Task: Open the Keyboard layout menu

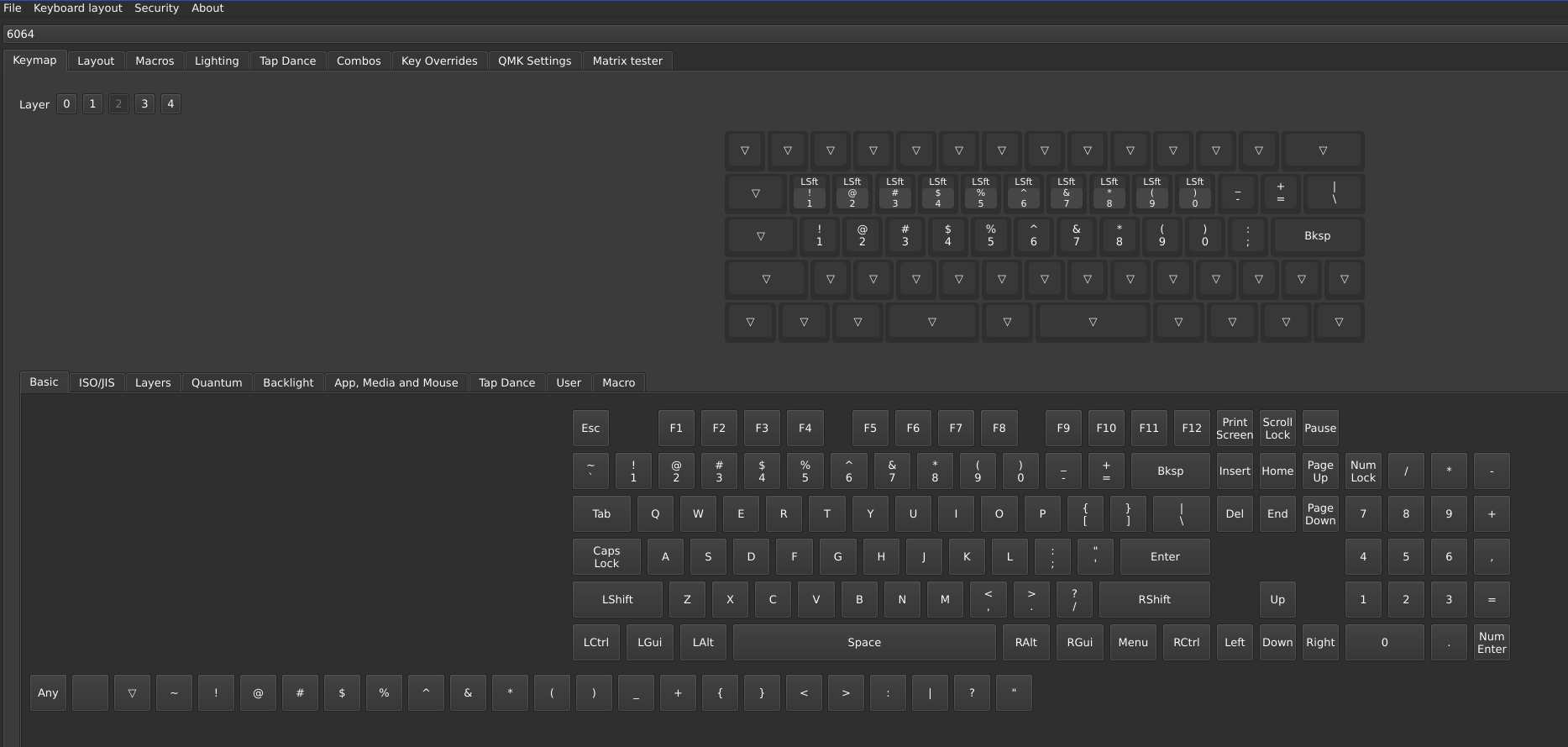Action: point(77,8)
